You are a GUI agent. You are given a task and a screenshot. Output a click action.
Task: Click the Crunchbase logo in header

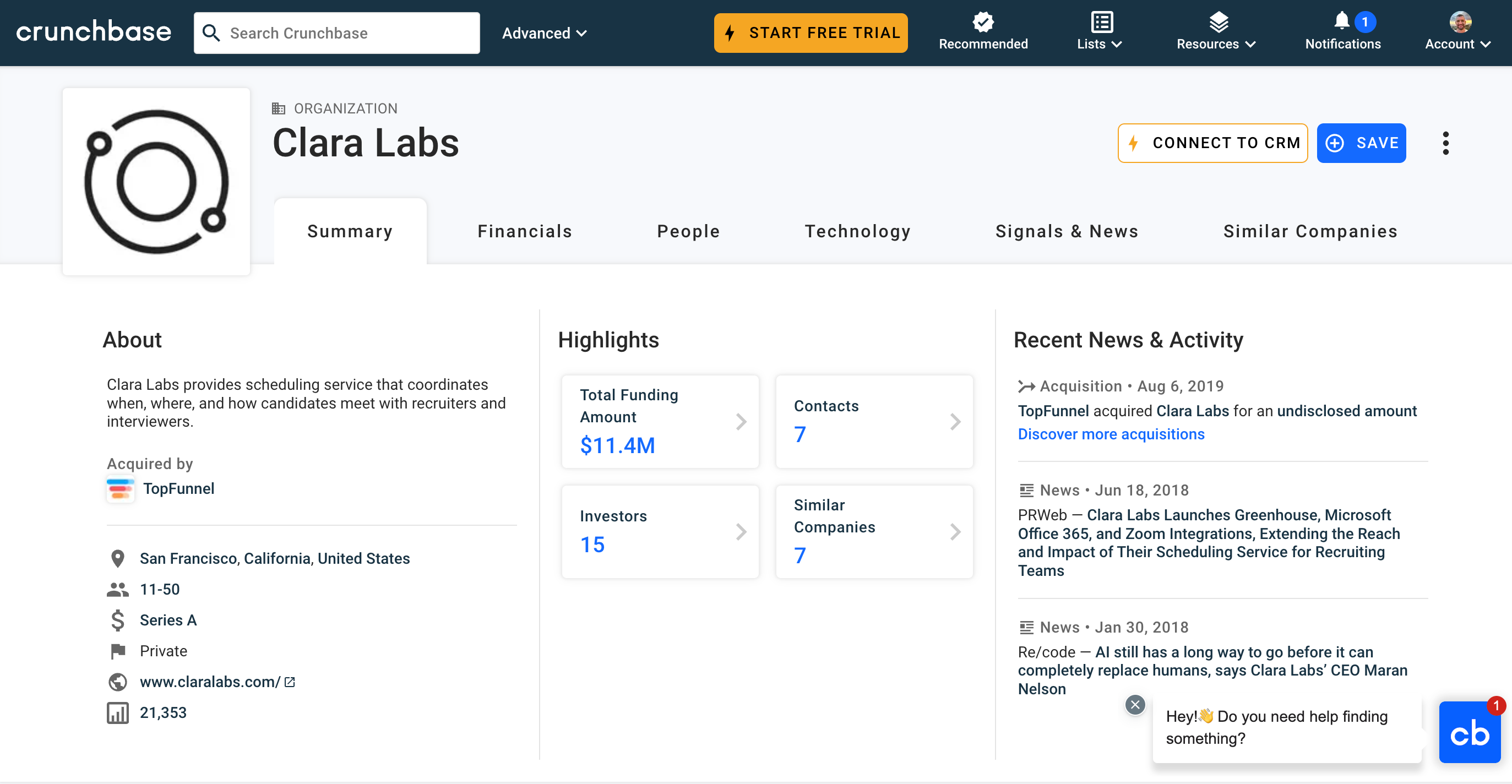click(93, 32)
